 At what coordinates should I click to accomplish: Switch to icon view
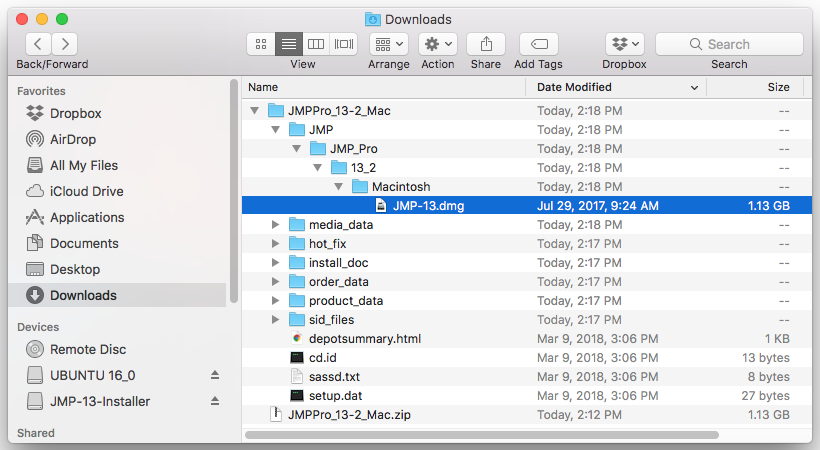[261, 44]
